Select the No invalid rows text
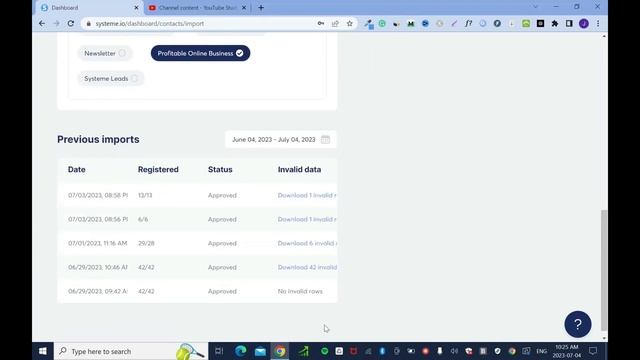 click(x=300, y=291)
